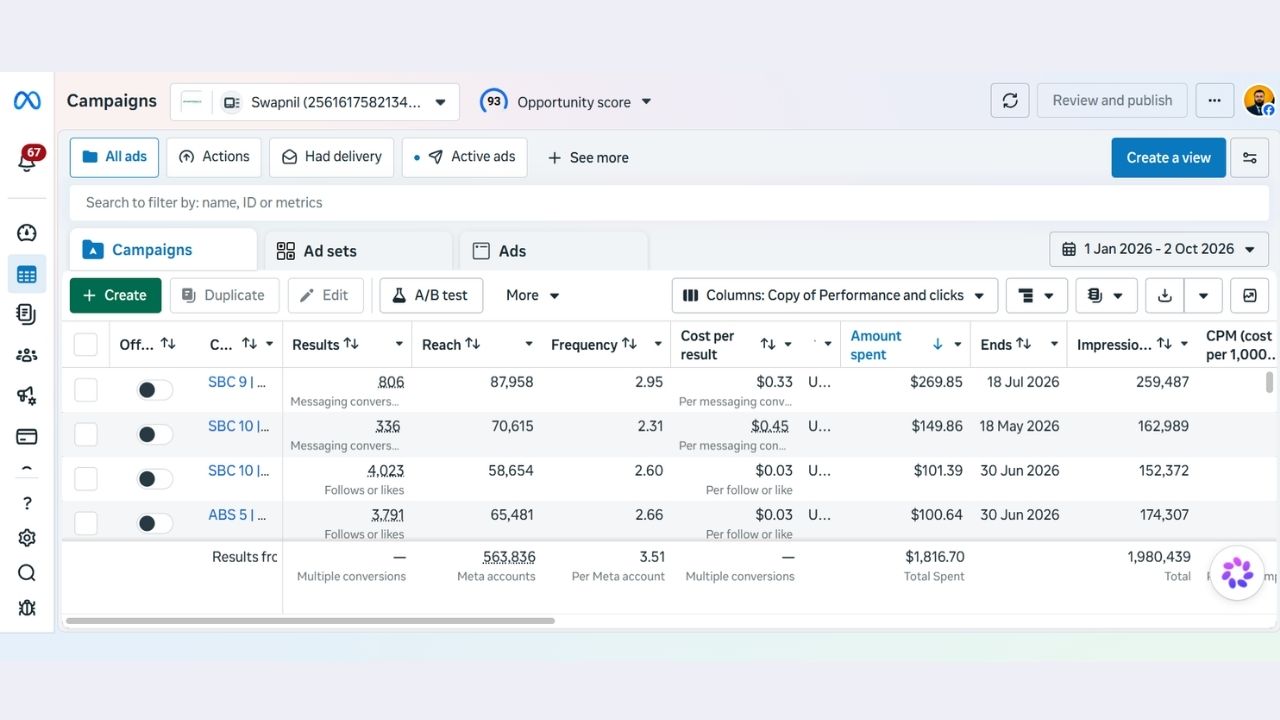Viewport: 1280px width, 720px height.
Task: Open Ads reporting document icon in sidebar
Action: [x=27, y=314]
